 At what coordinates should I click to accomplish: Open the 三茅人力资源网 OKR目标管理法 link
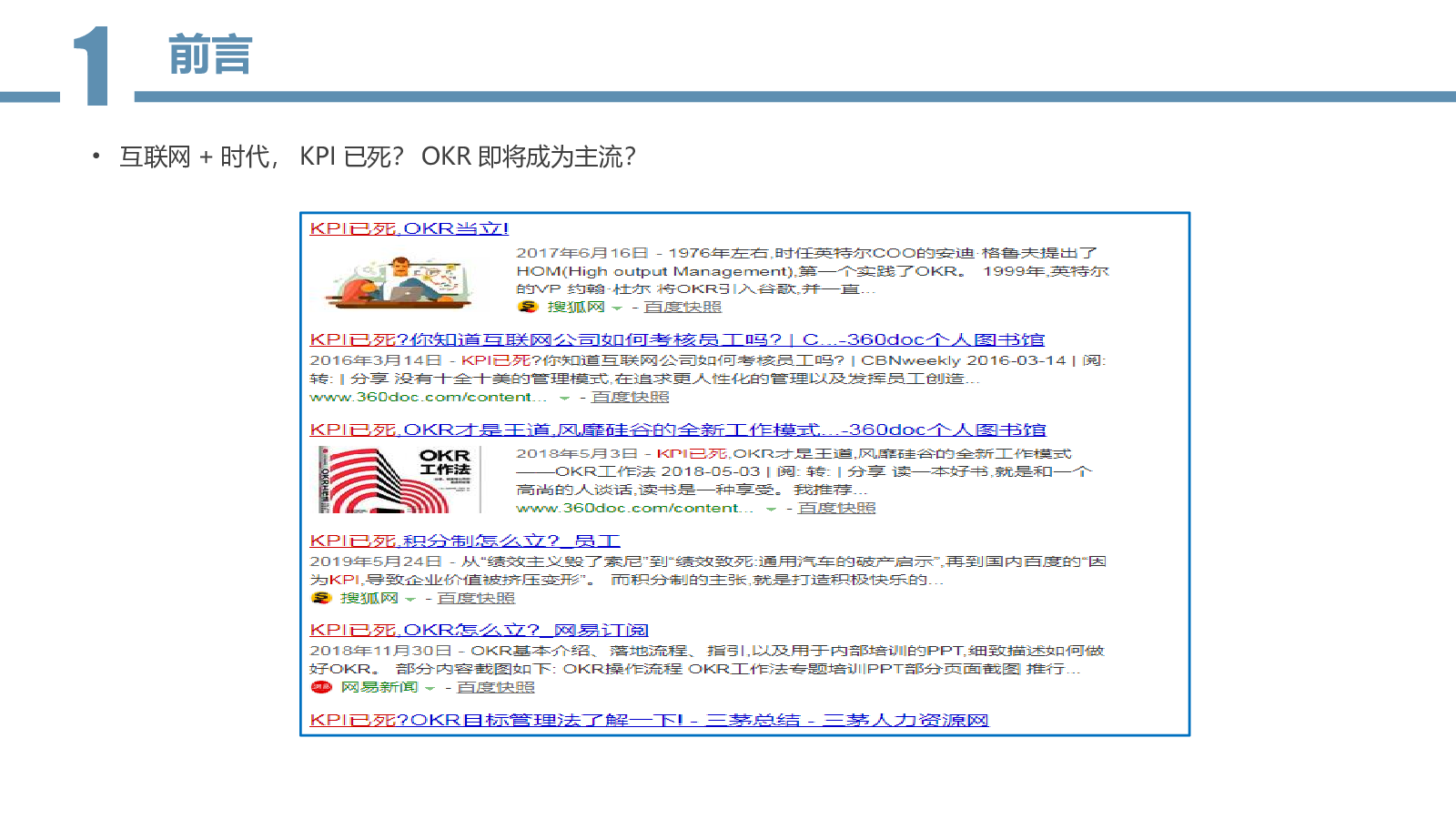[649, 720]
